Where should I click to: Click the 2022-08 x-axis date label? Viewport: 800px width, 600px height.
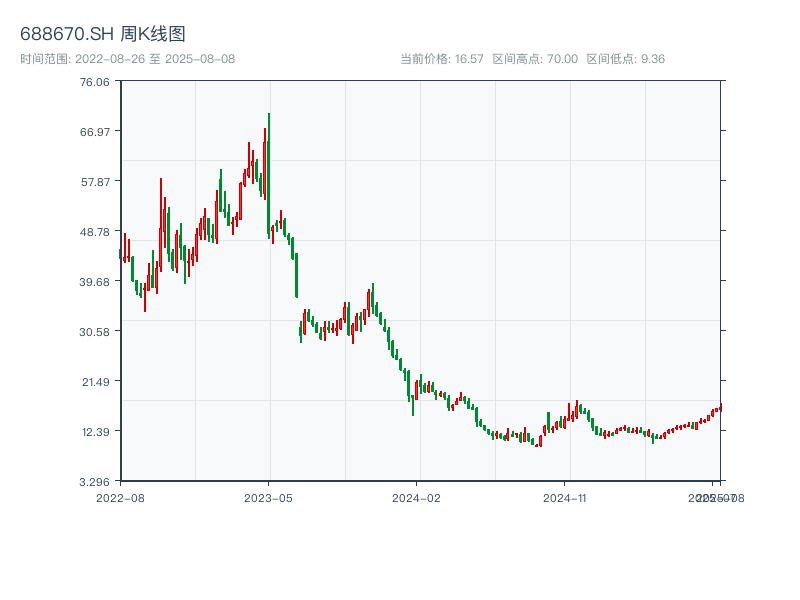point(120,497)
